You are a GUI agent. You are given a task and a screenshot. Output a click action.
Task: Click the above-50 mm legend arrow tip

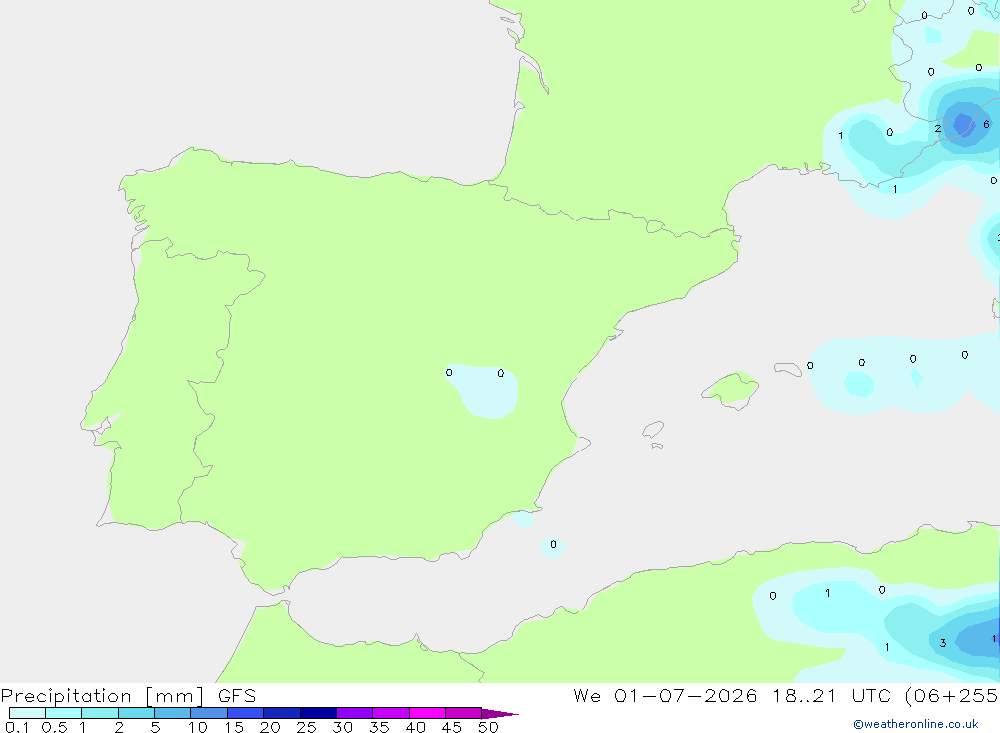click(x=500, y=713)
